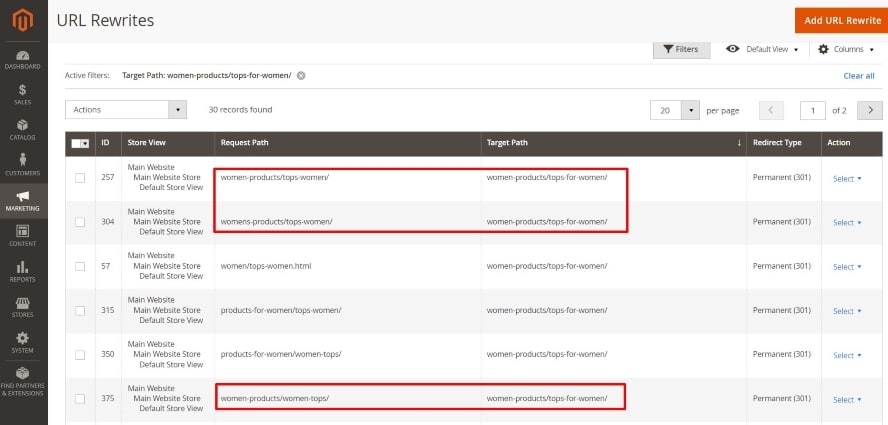
Task: Remove the Target Path active filter
Action: 301,75
